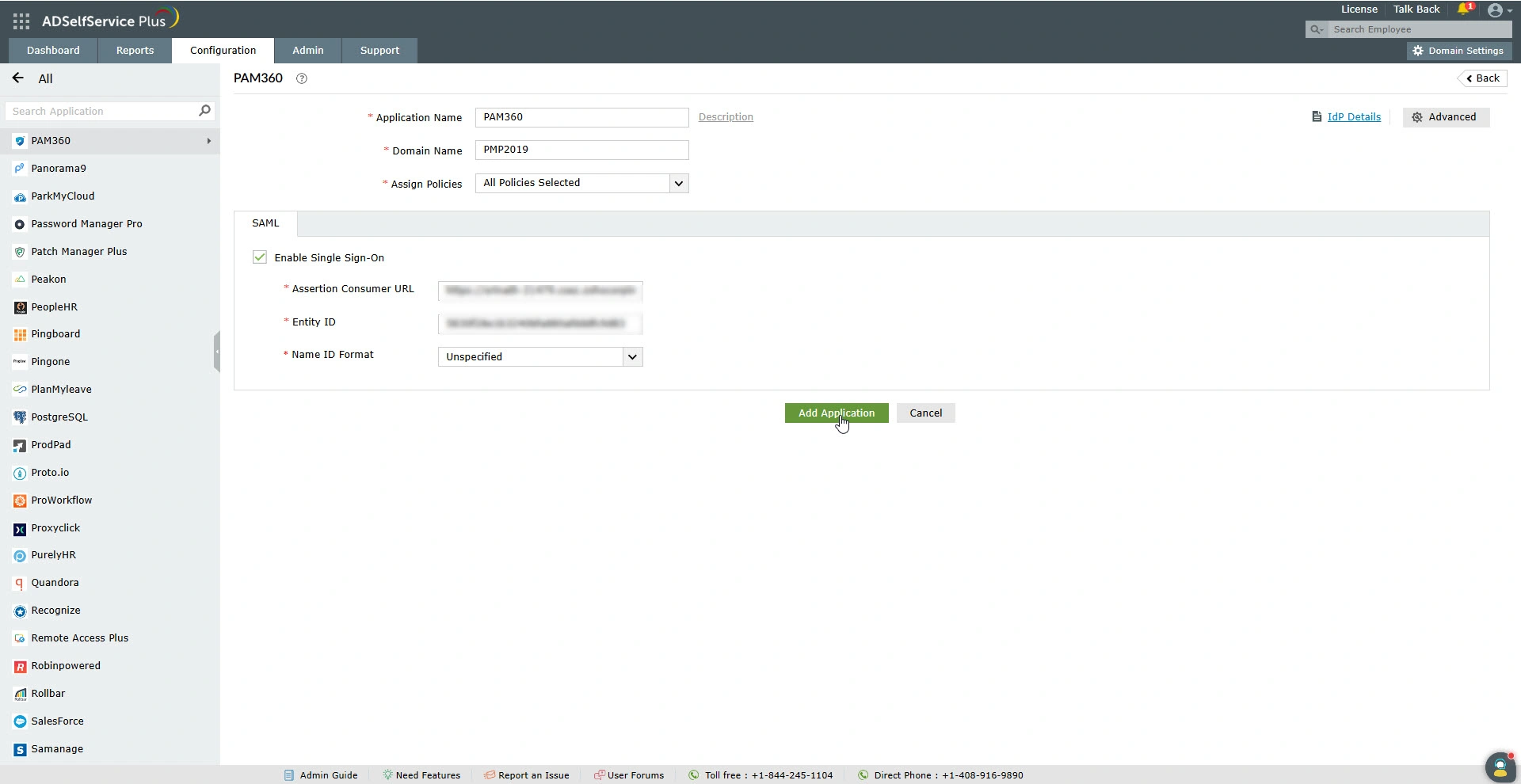Viewport: 1521px width, 784px height.
Task: Select the SAML tab
Action: pos(265,223)
